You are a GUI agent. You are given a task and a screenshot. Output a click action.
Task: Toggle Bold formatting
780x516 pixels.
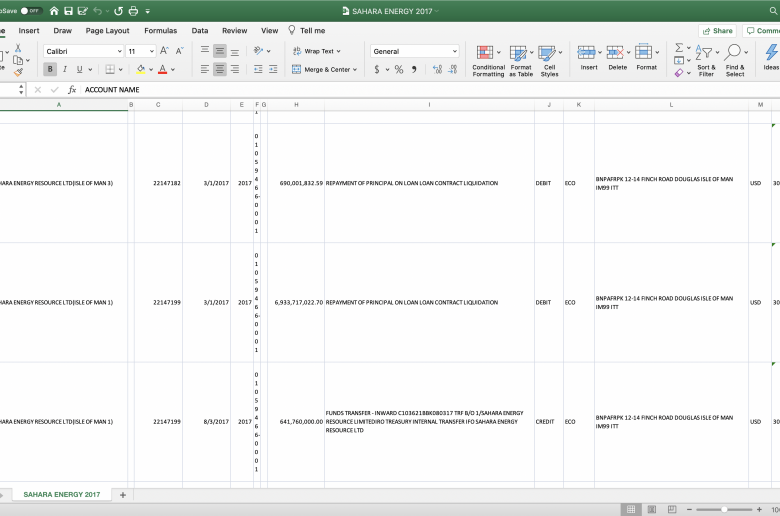(x=50, y=69)
